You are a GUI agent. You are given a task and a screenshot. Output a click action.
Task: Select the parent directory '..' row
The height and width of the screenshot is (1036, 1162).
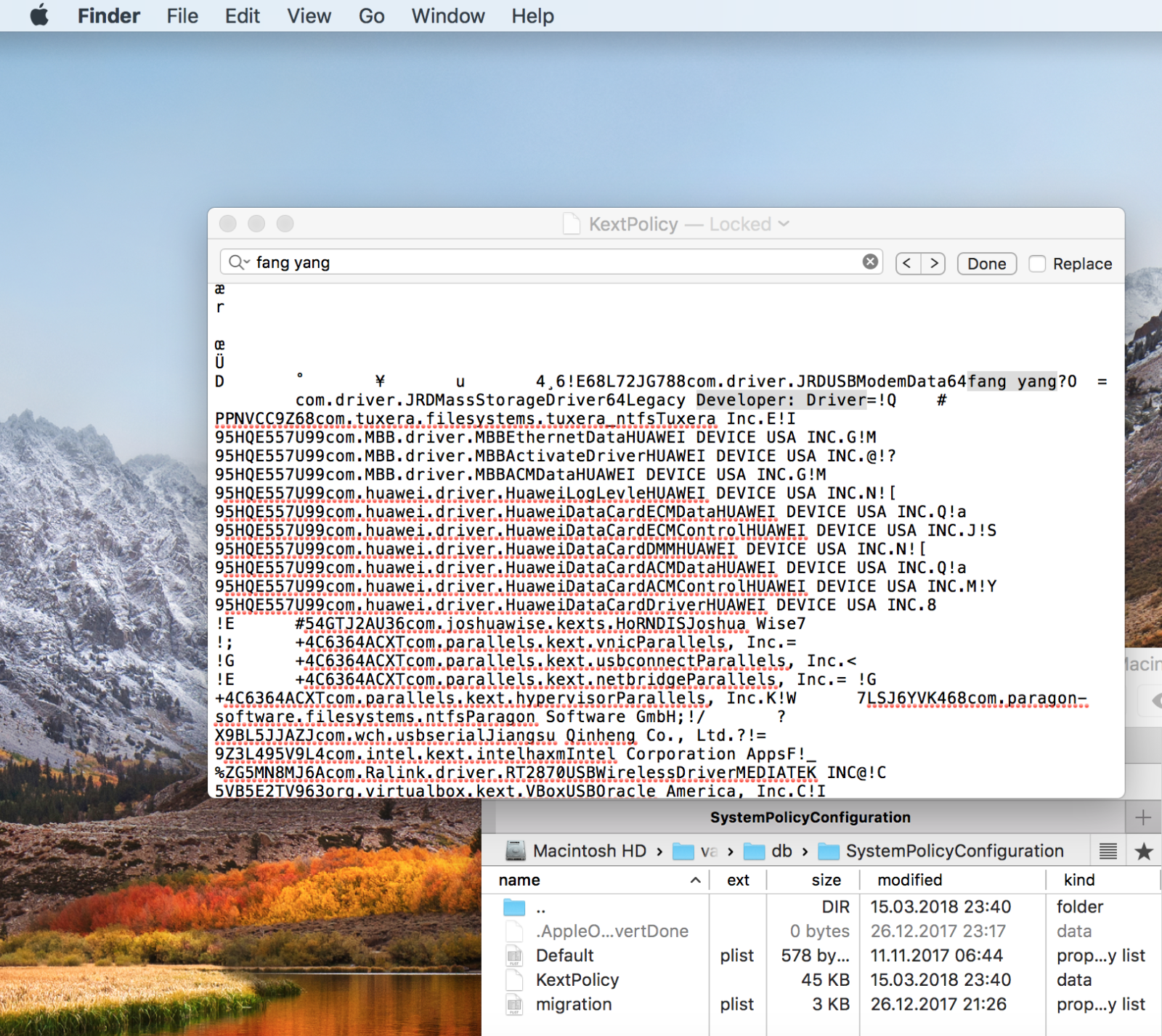(821, 907)
